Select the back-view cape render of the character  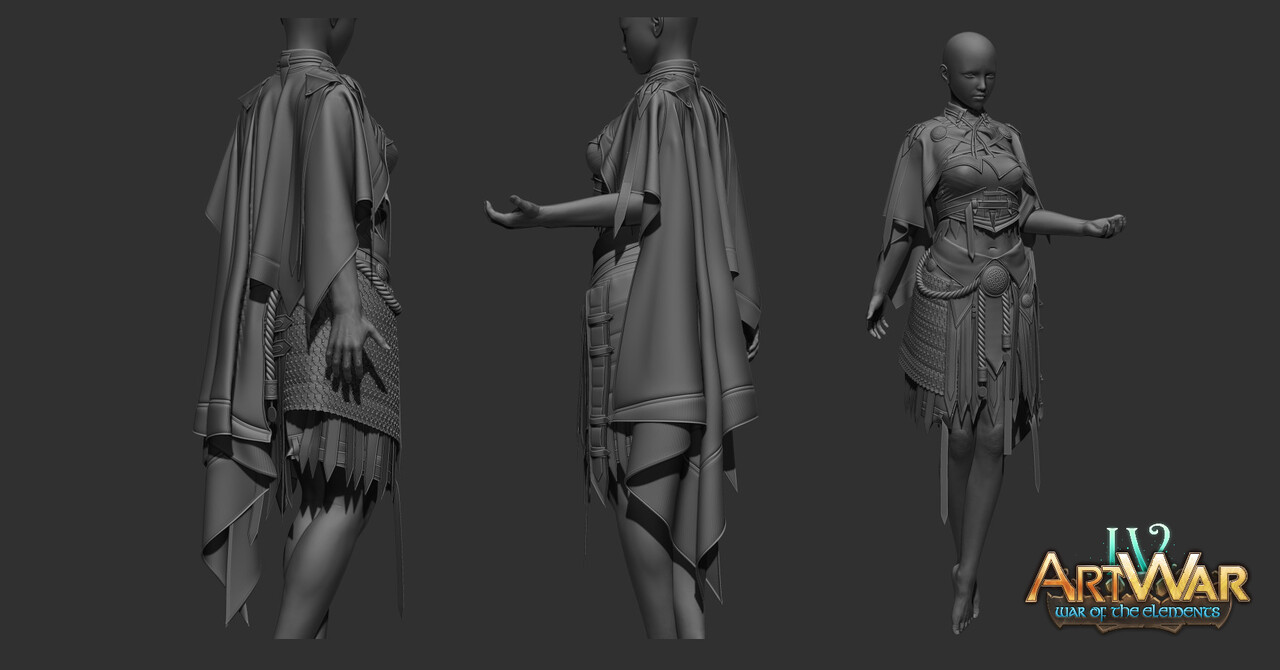pos(300,328)
